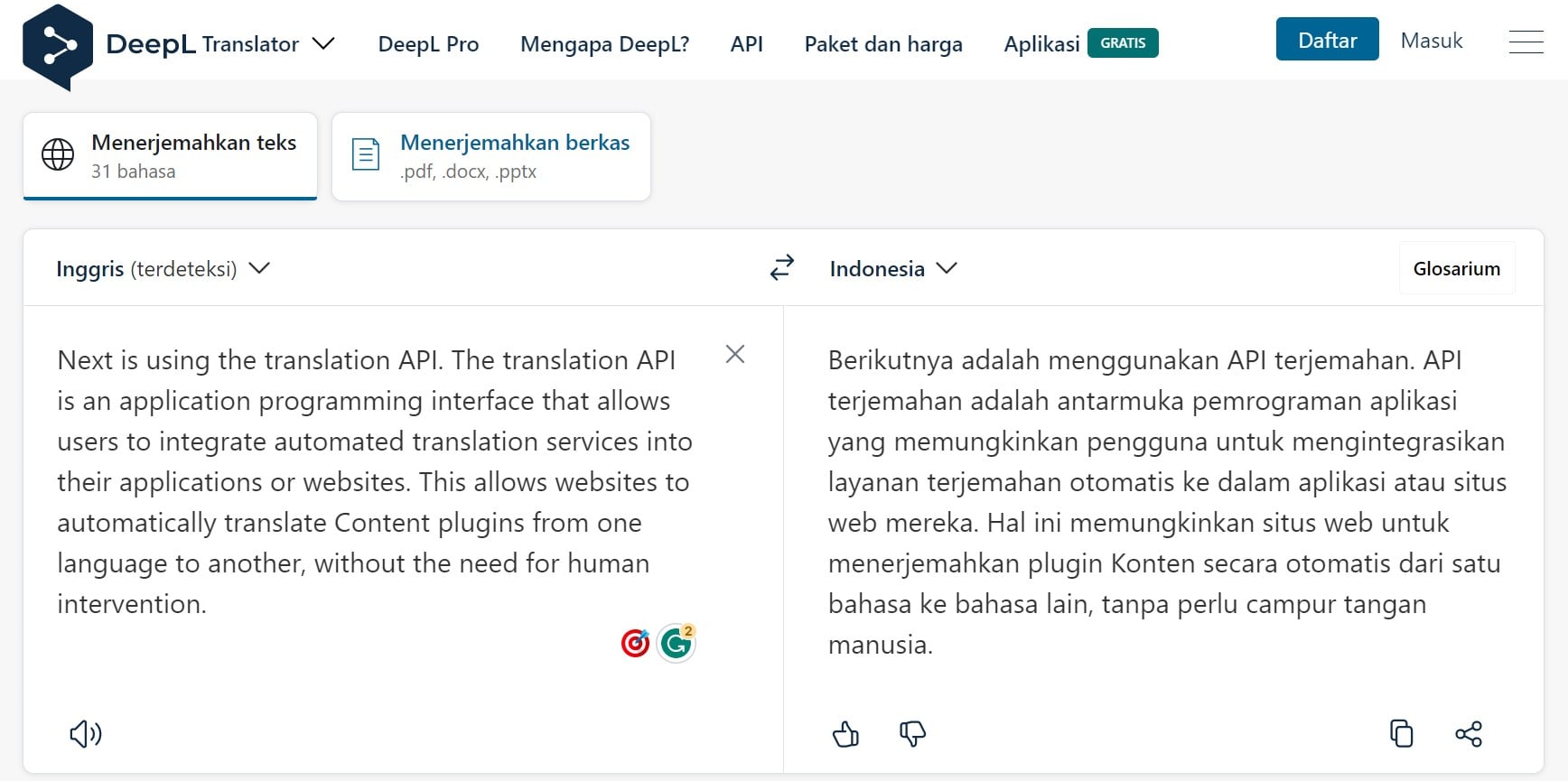Select the Menerjemahkan teks tab
The image size is (1568, 781).
point(170,156)
